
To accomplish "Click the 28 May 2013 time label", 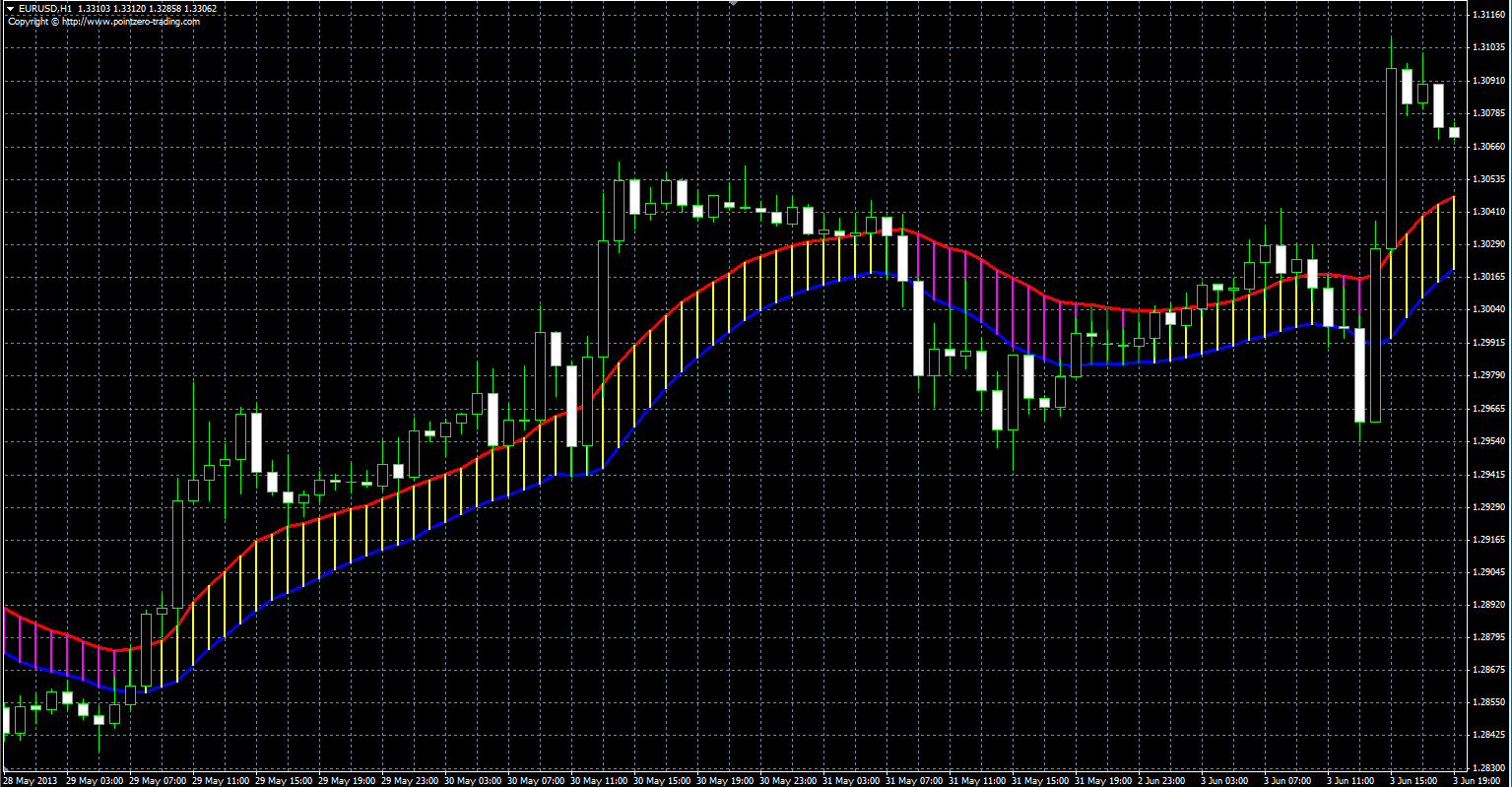I will pyautogui.click(x=30, y=780).
